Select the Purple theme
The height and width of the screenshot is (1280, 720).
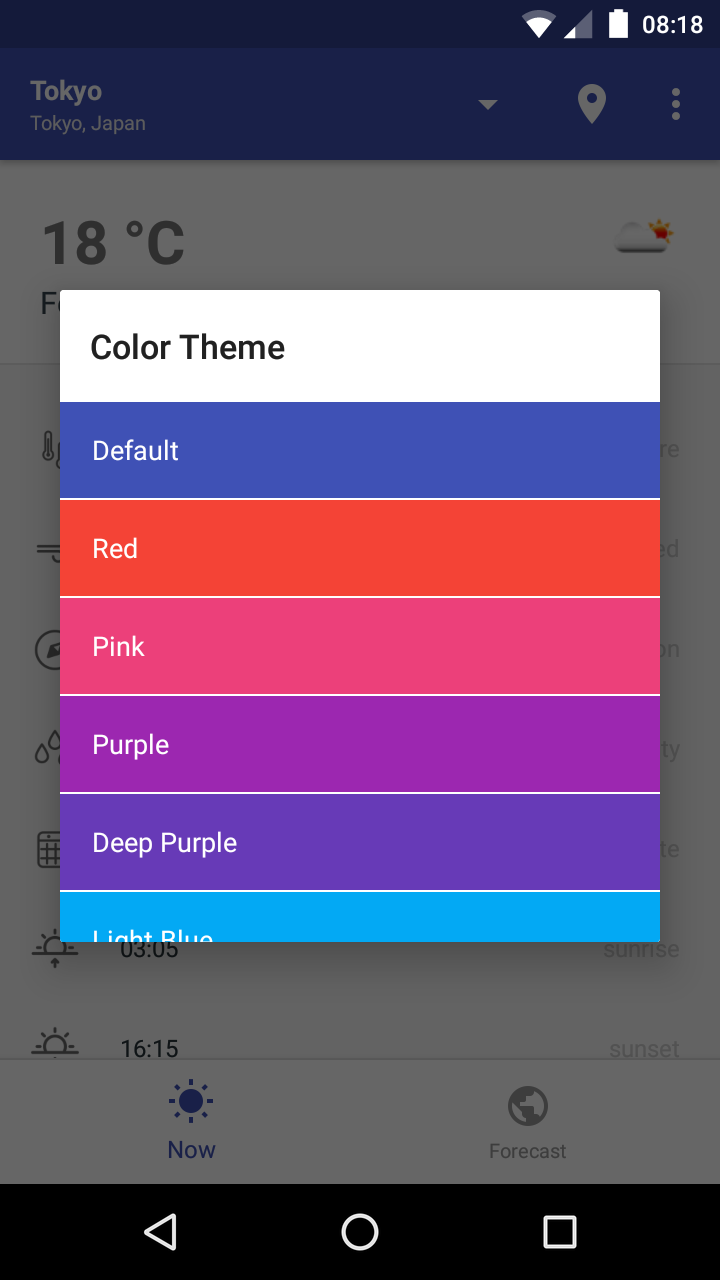click(x=360, y=744)
